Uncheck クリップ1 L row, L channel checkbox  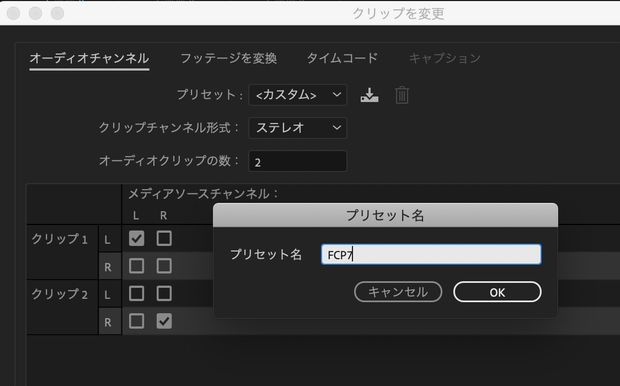[x=136, y=238]
